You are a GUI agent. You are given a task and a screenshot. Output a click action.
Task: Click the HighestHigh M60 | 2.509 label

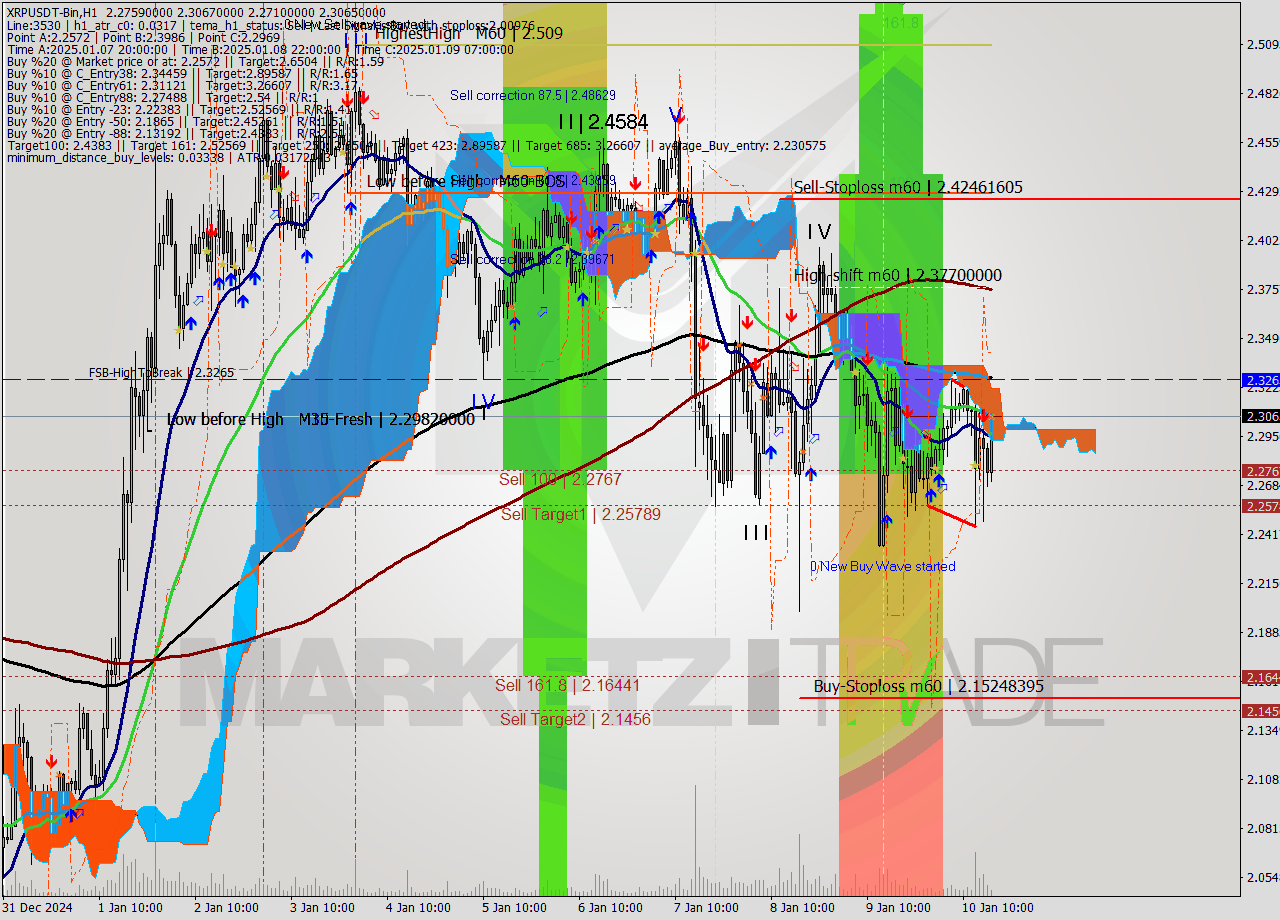[468, 33]
